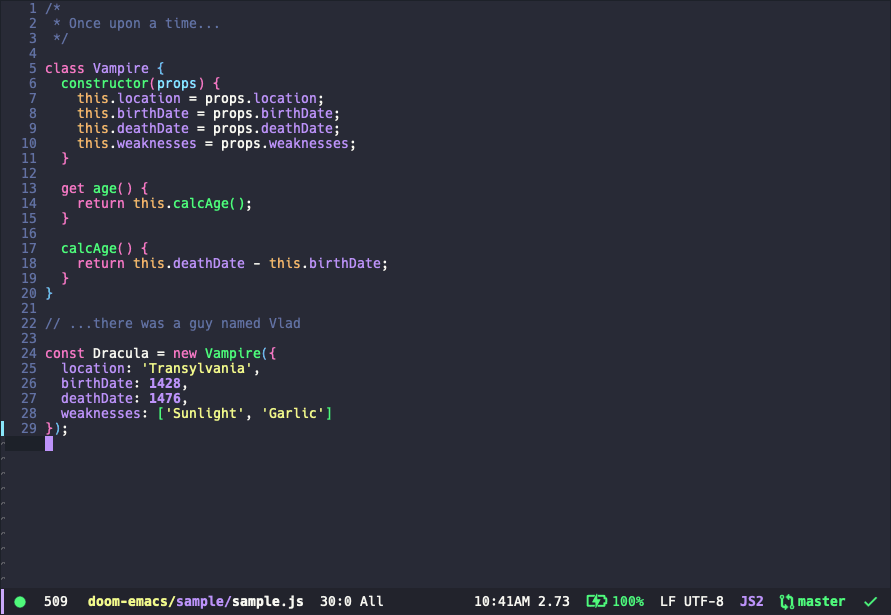
Task: Click the block cursor below line 29
Action: click(48, 443)
